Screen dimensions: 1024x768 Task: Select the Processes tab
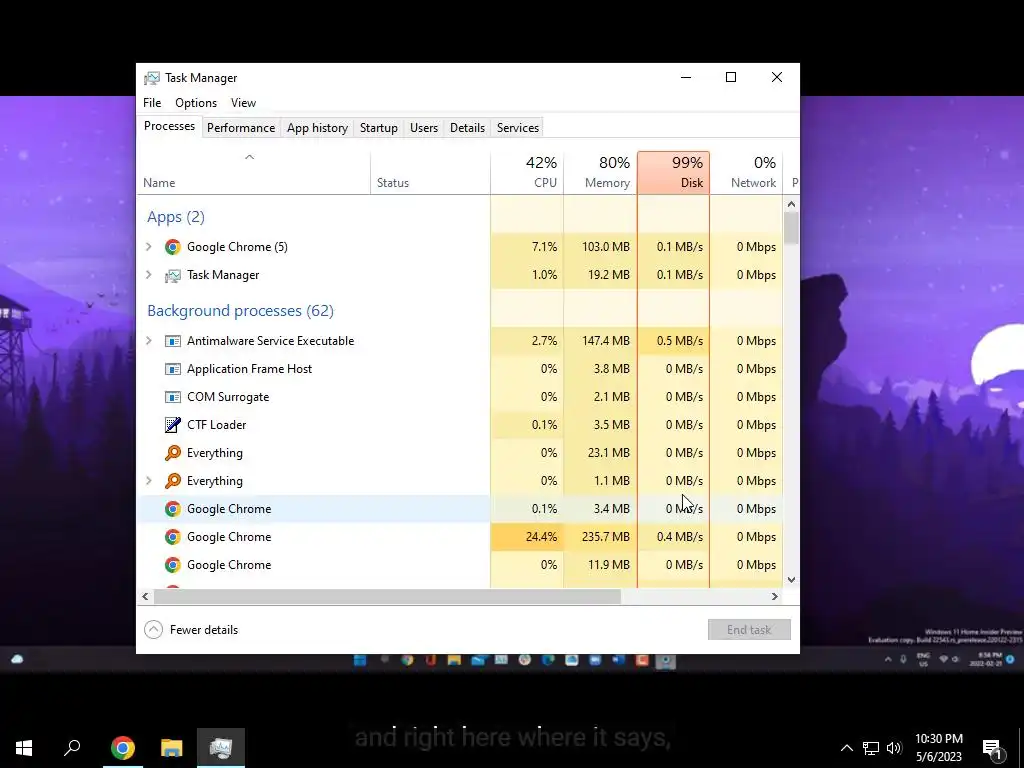pos(169,126)
